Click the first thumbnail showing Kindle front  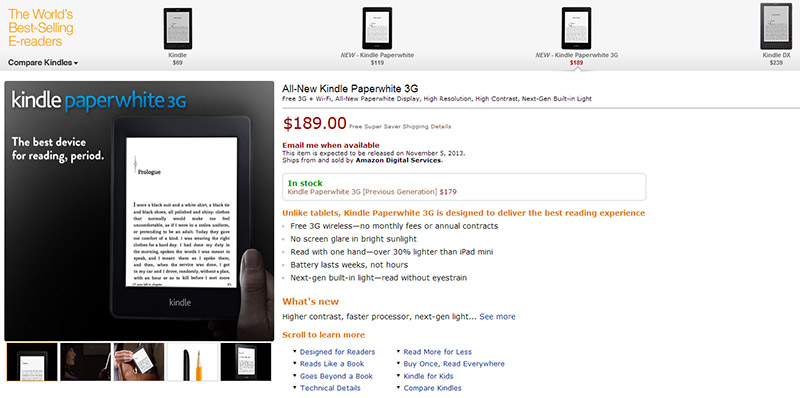coord(32,362)
